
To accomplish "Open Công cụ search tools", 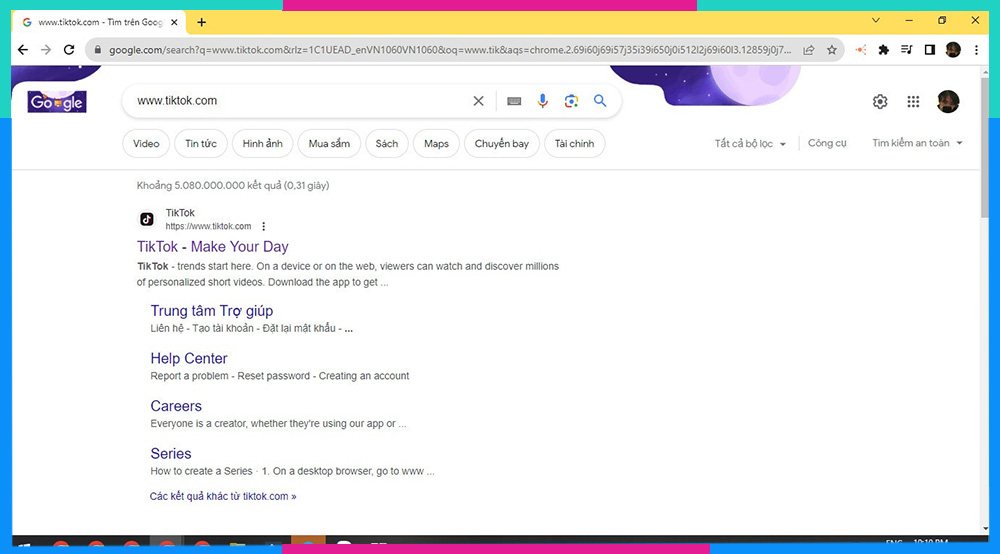I will [827, 143].
